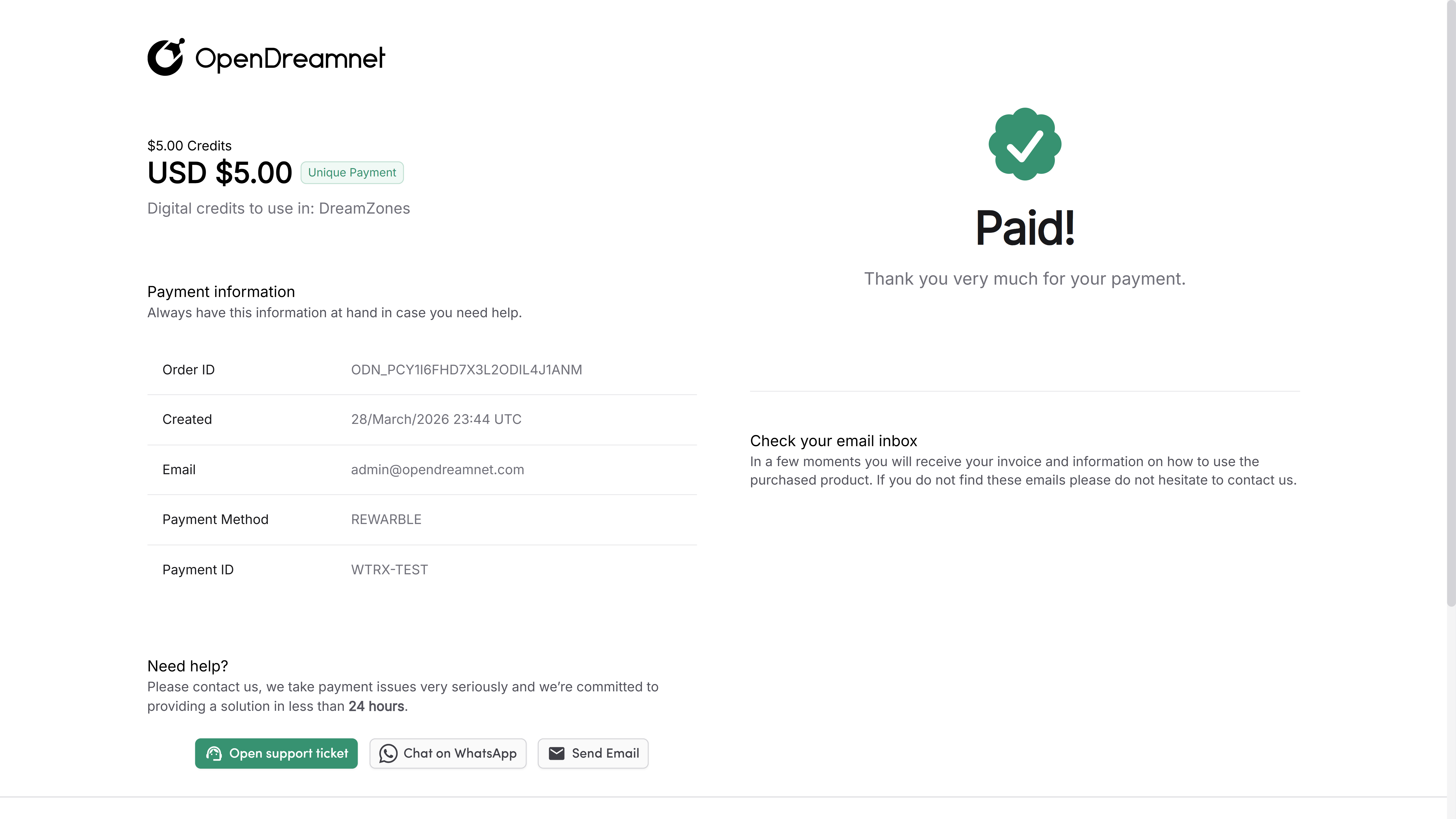Screen dimensions: 1456x819
Task: Click the vertical page scrollbar
Action: click(1451, 305)
